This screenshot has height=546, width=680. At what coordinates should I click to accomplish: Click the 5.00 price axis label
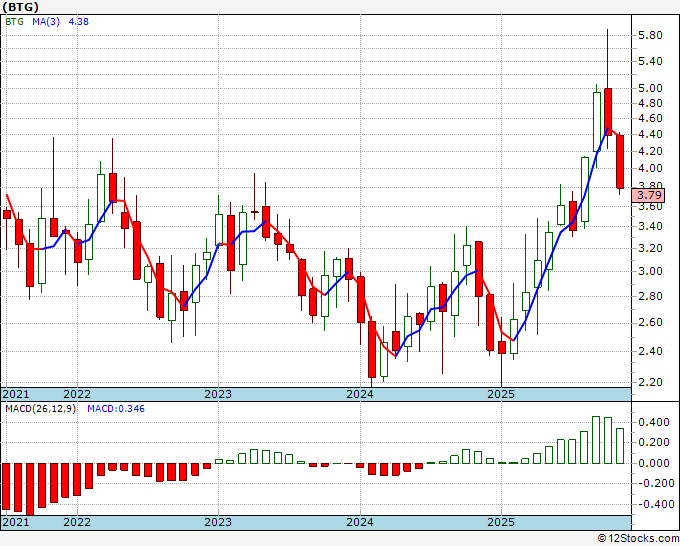point(650,88)
